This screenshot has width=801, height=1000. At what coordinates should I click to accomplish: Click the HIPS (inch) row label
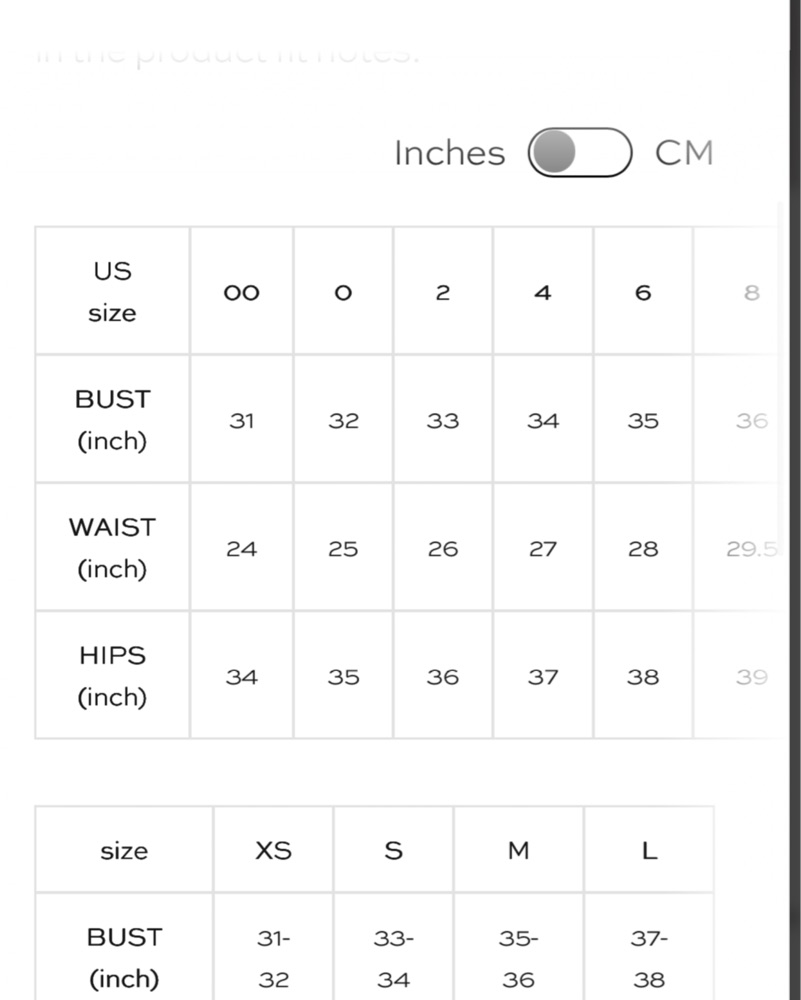click(112, 676)
